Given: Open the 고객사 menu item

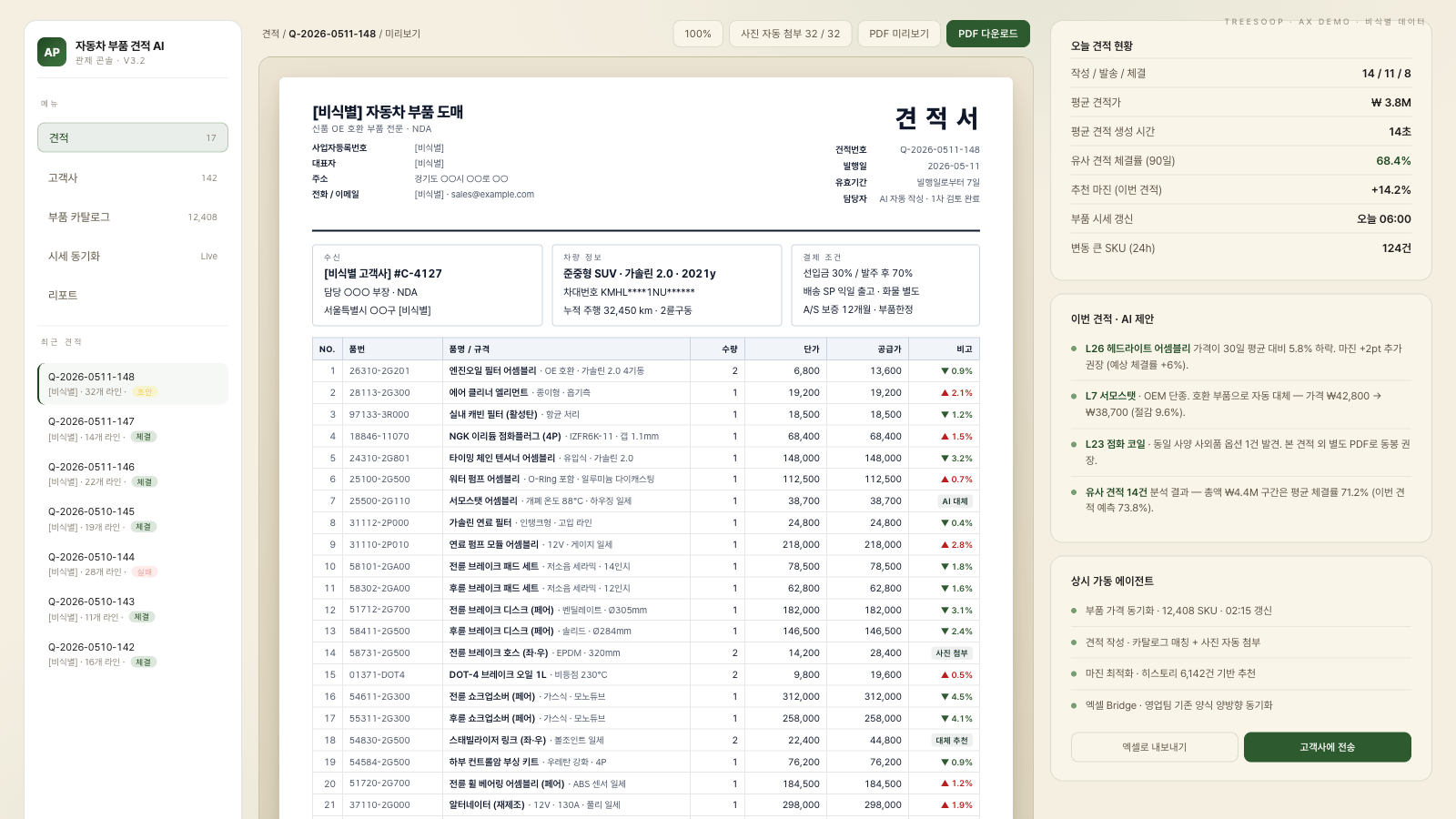Looking at the screenshot, I should click(133, 177).
